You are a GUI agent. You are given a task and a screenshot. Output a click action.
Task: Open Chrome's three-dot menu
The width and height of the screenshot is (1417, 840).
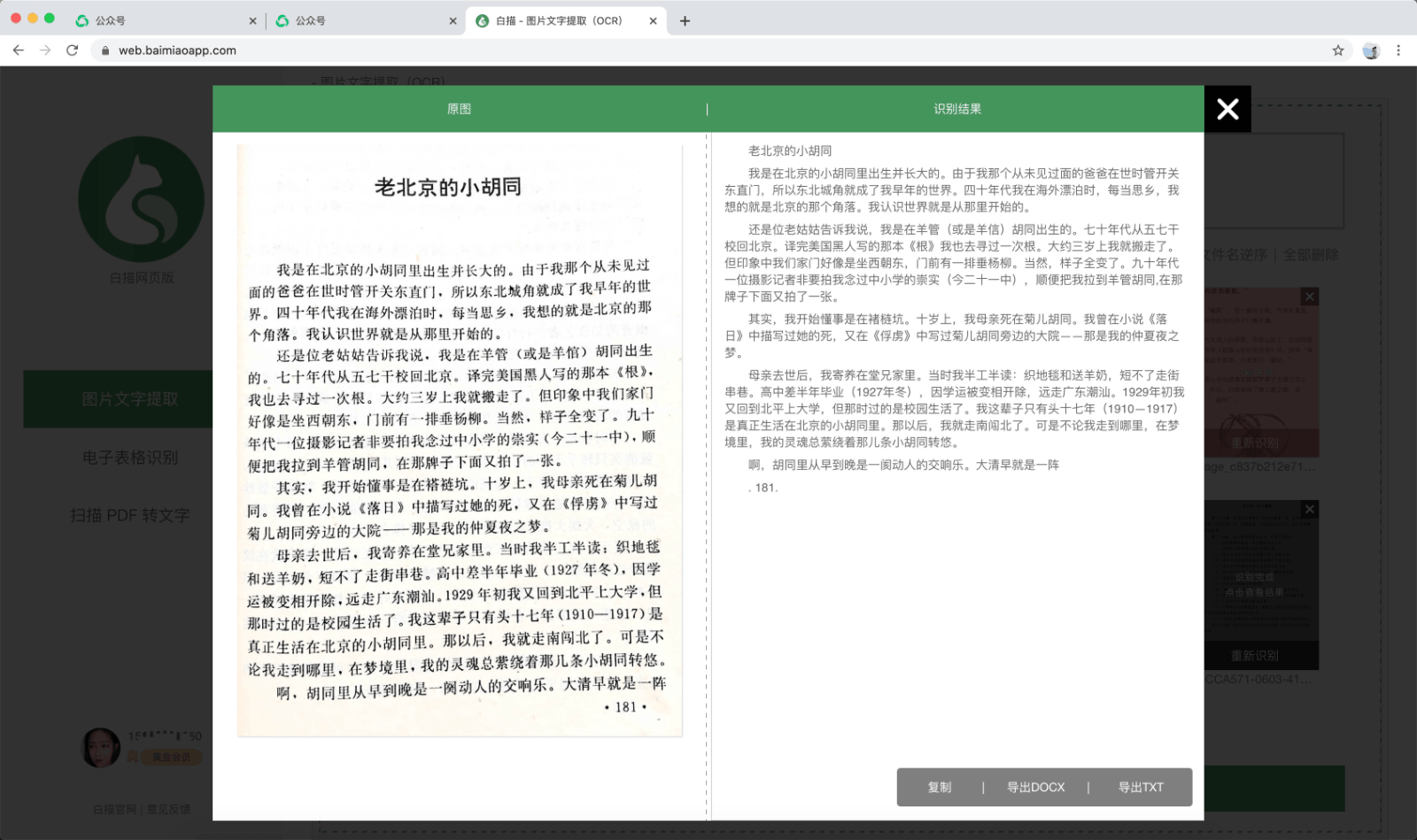[x=1400, y=50]
